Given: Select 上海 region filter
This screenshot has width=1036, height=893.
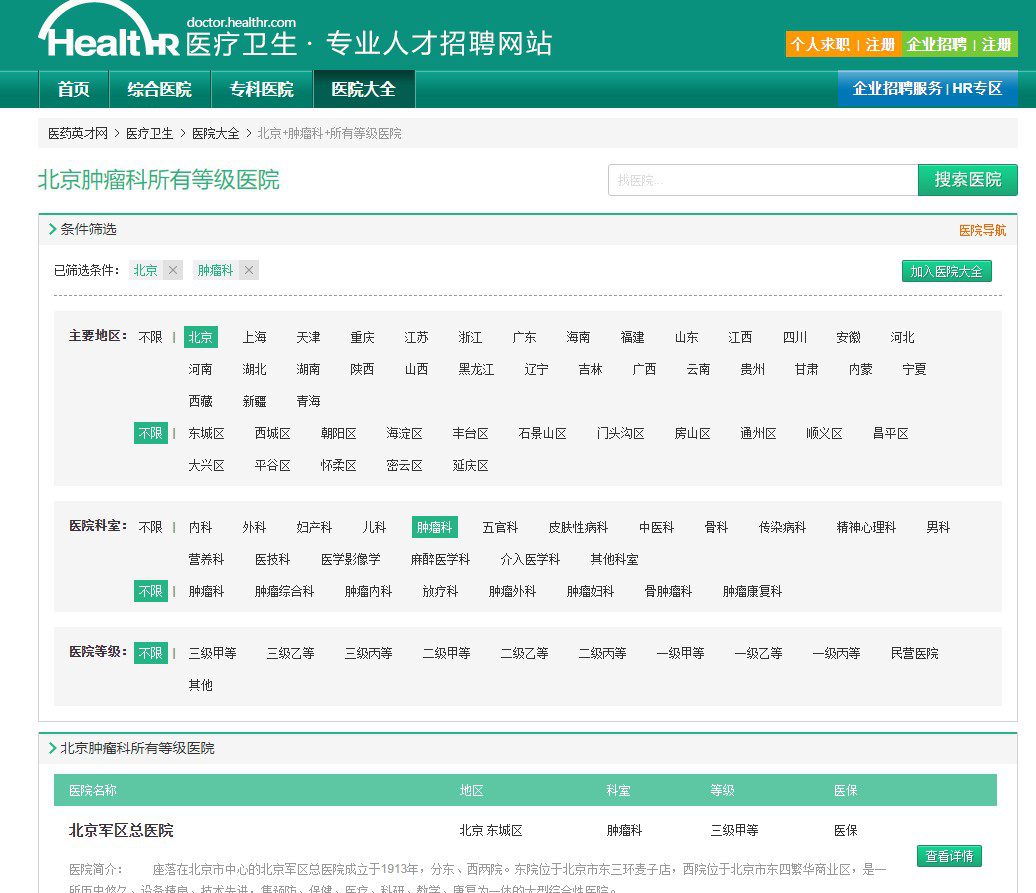Looking at the screenshot, I should pyautogui.click(x=254, y=338).
